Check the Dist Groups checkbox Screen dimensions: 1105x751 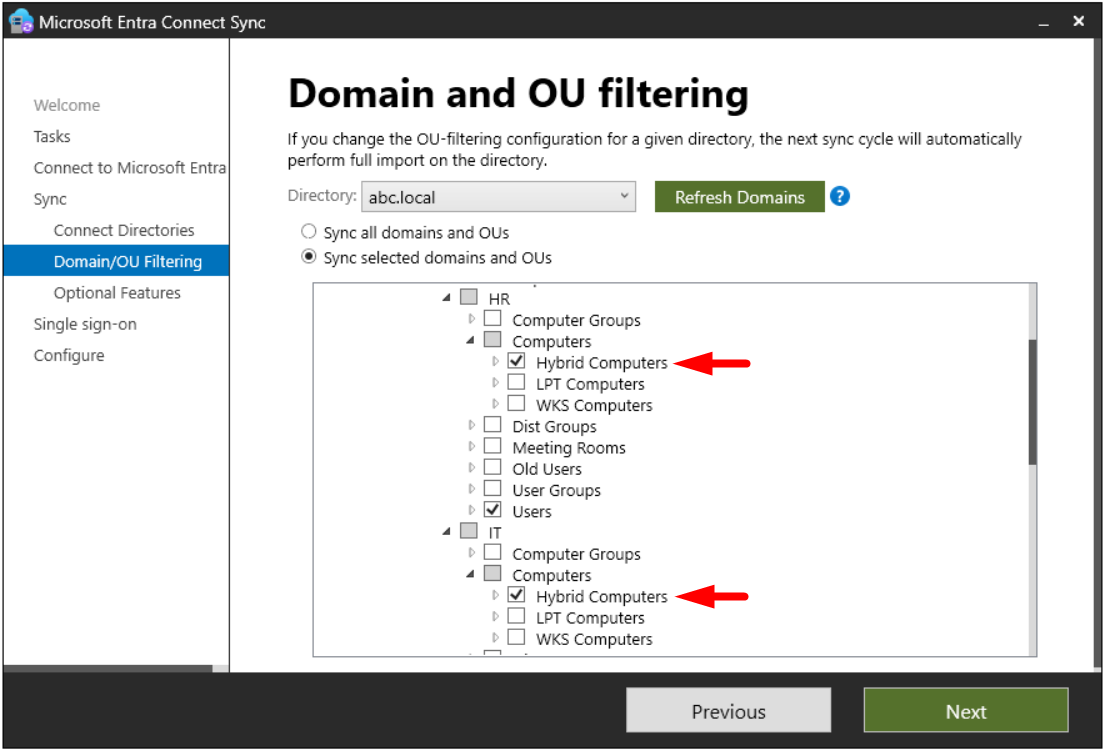click(x=493, y=425)
